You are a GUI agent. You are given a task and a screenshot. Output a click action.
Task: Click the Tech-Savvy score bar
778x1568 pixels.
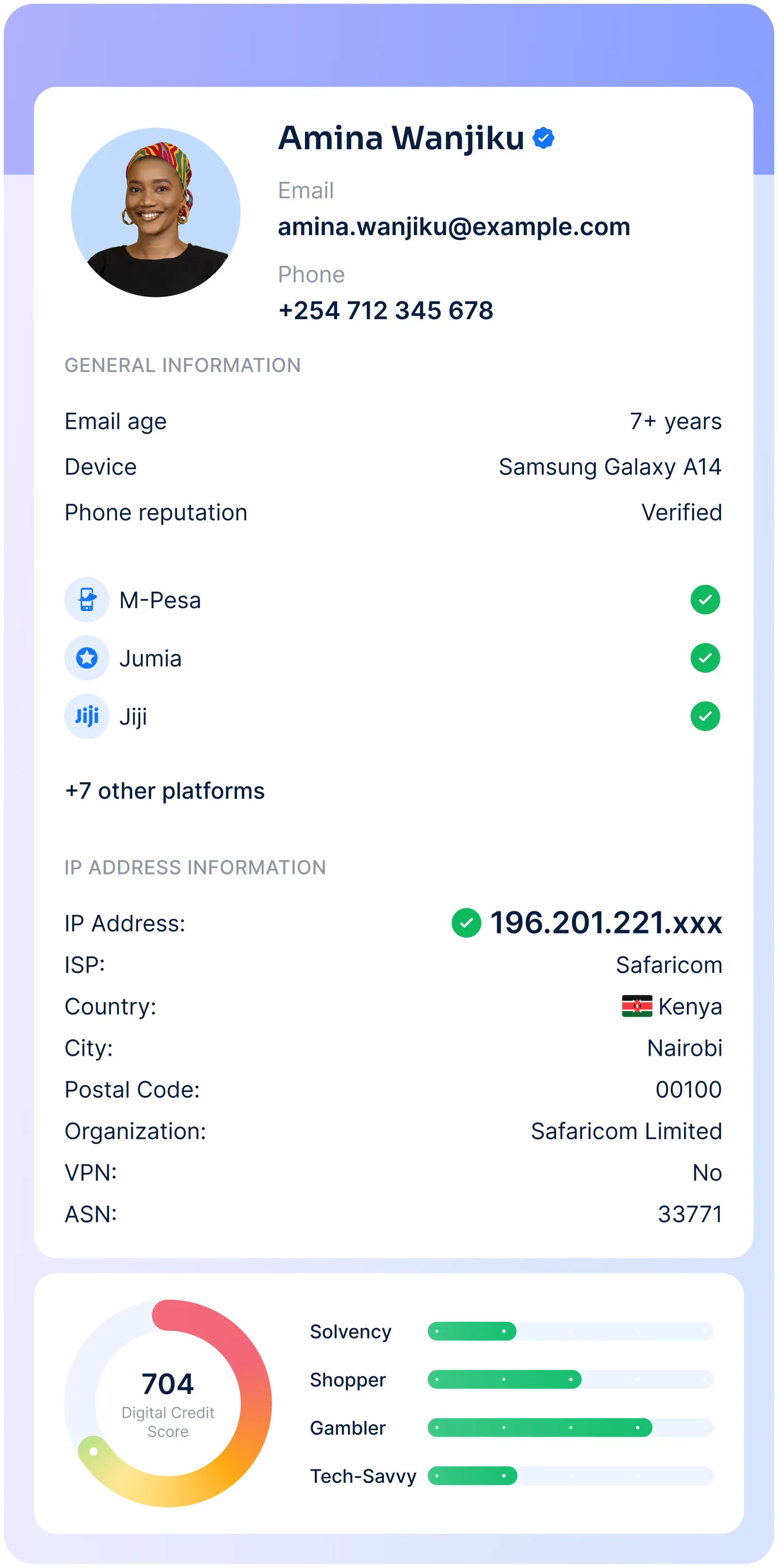tap(570, 1475)
